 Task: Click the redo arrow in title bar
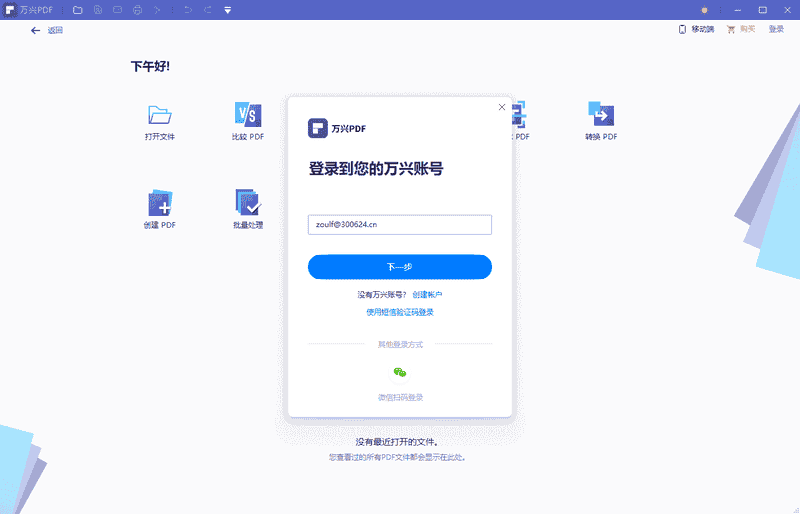tap(208, 10)
